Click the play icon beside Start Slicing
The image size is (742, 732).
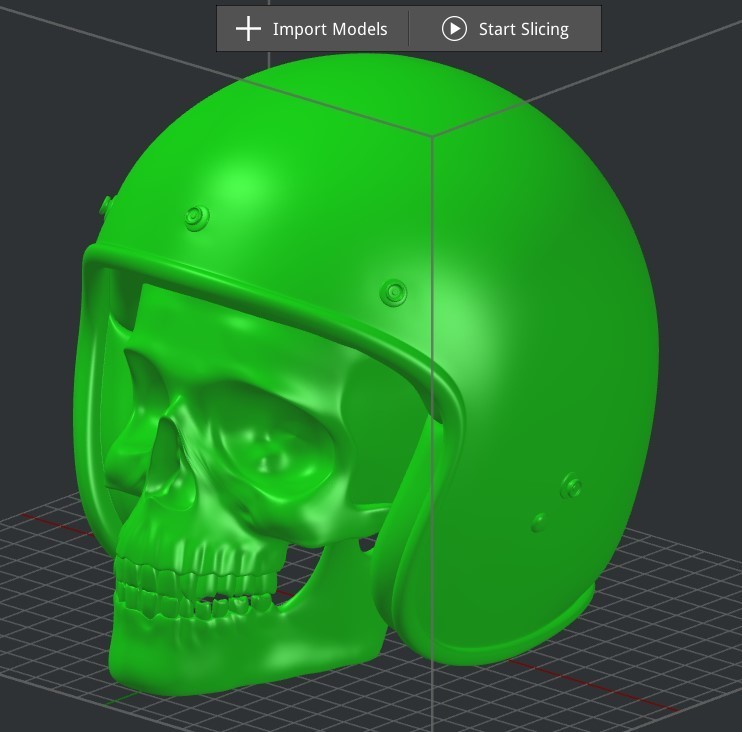(x=454, y=29)
